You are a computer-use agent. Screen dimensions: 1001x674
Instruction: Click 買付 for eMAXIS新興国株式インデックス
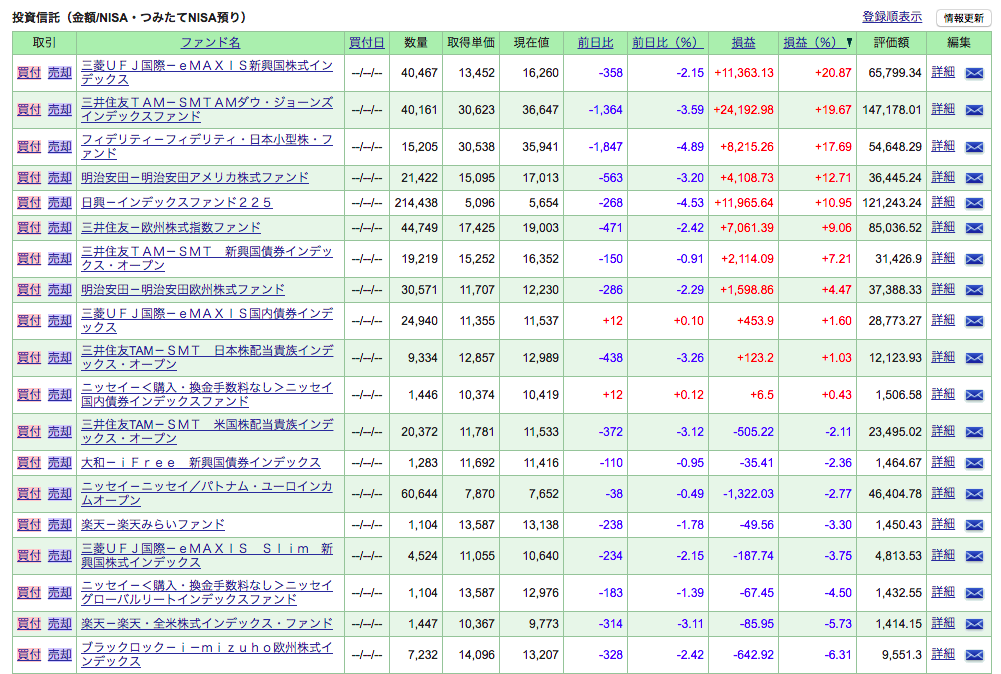[29, 73]
